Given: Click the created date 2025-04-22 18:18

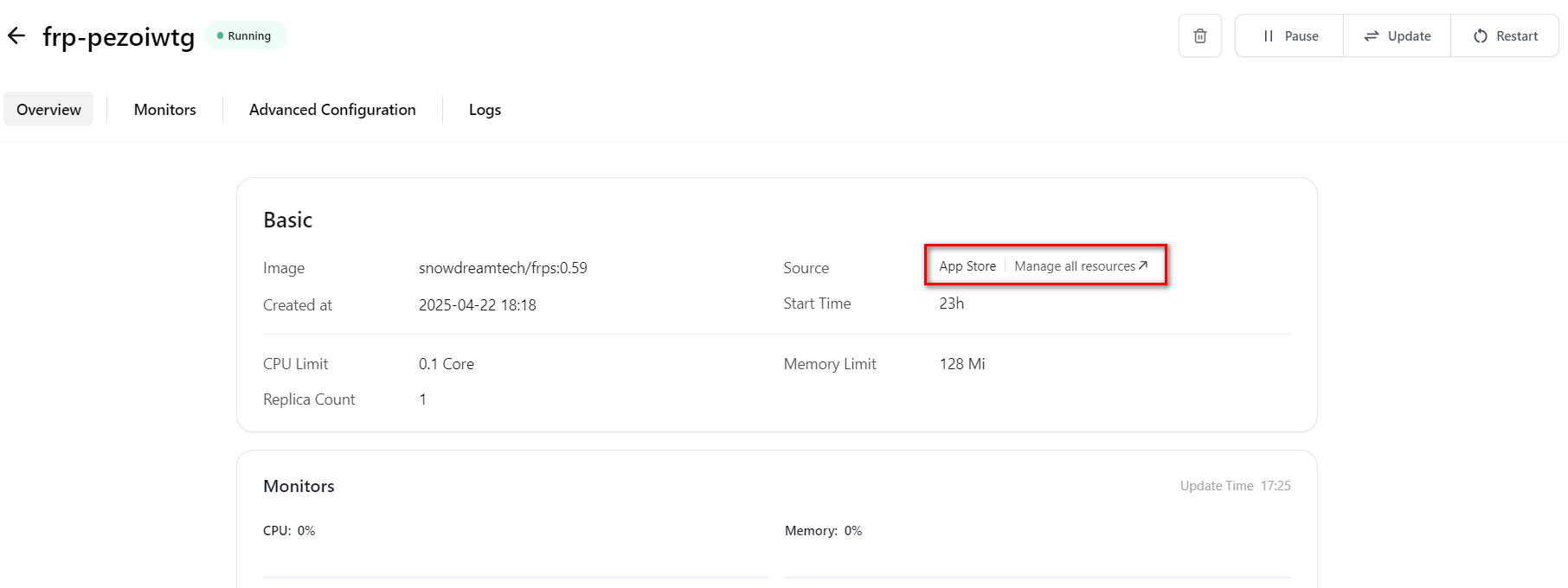Looking at the screenshot, I should (x=478, y=305).
